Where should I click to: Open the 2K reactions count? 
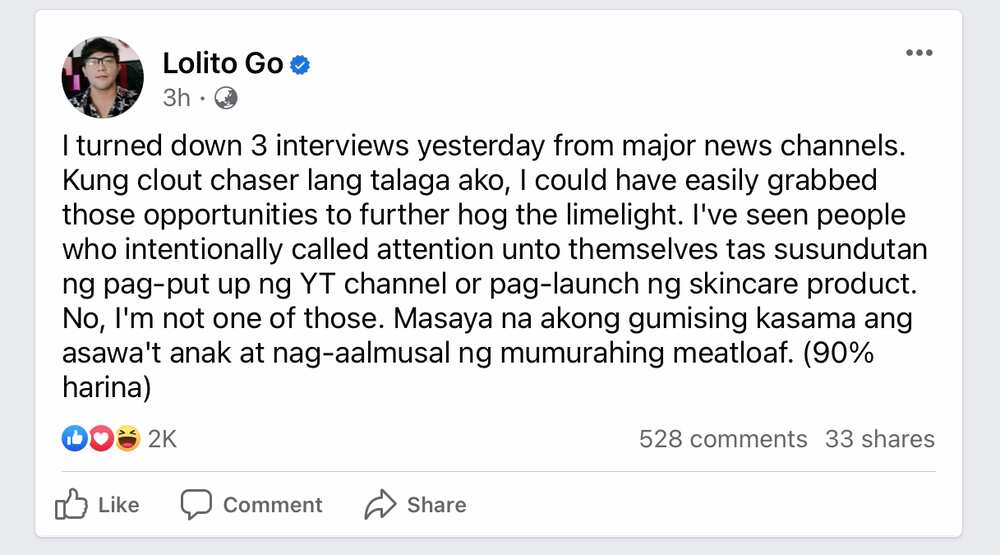point(162,440)
